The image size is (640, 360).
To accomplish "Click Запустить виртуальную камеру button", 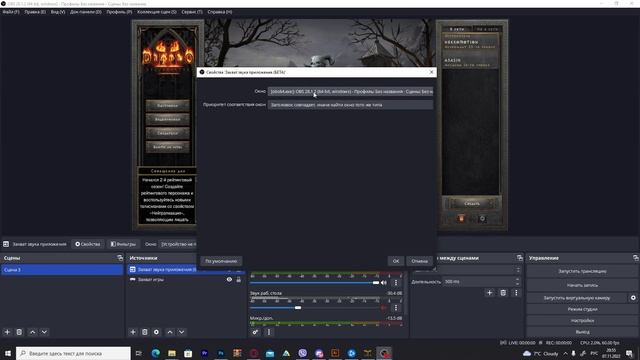I will pyautogui.click(x=577, y=298).
